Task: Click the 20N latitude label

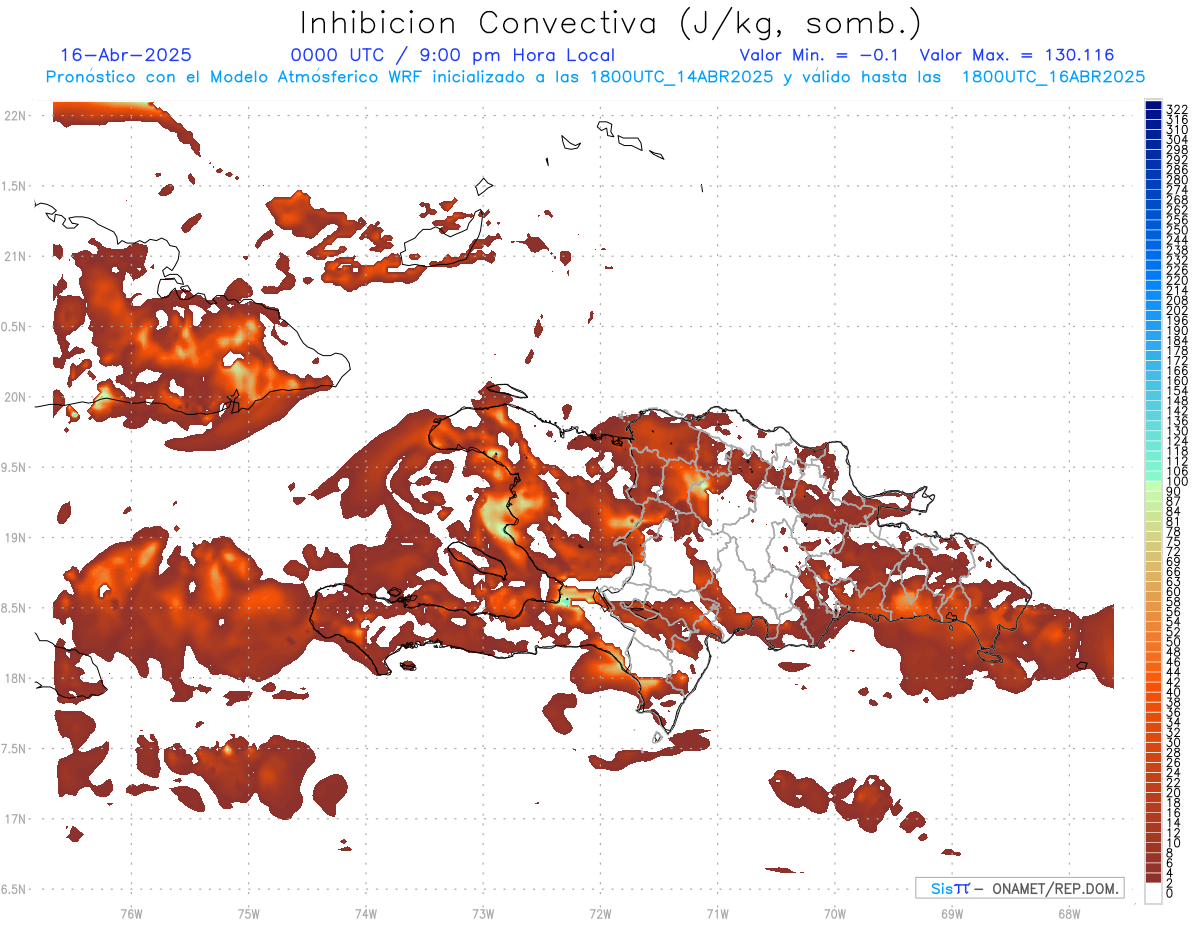Action: point(15,397)
